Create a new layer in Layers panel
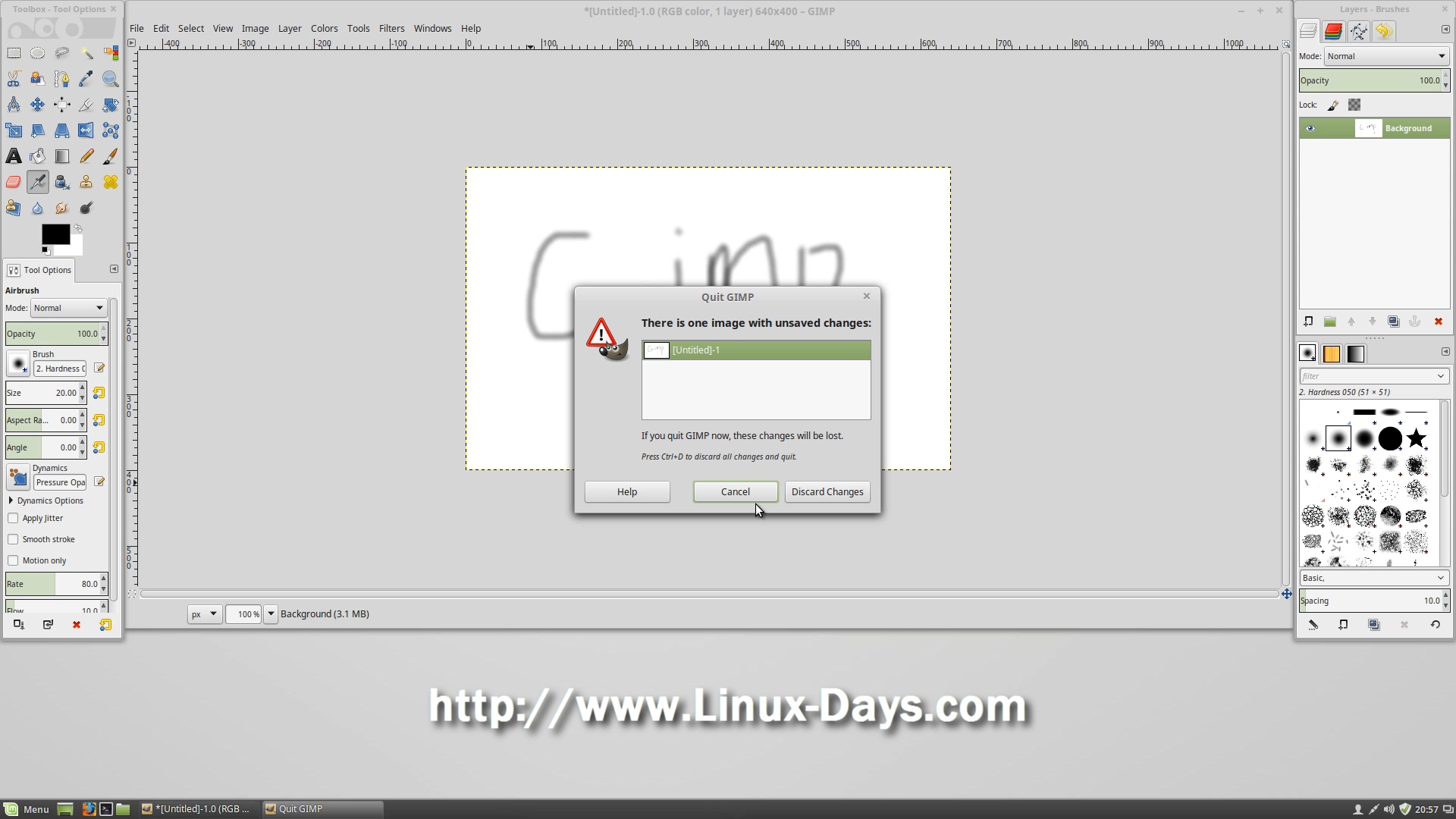Image resolution: width=1456 pixels, height=819 pixels. tap(1308, 322)
